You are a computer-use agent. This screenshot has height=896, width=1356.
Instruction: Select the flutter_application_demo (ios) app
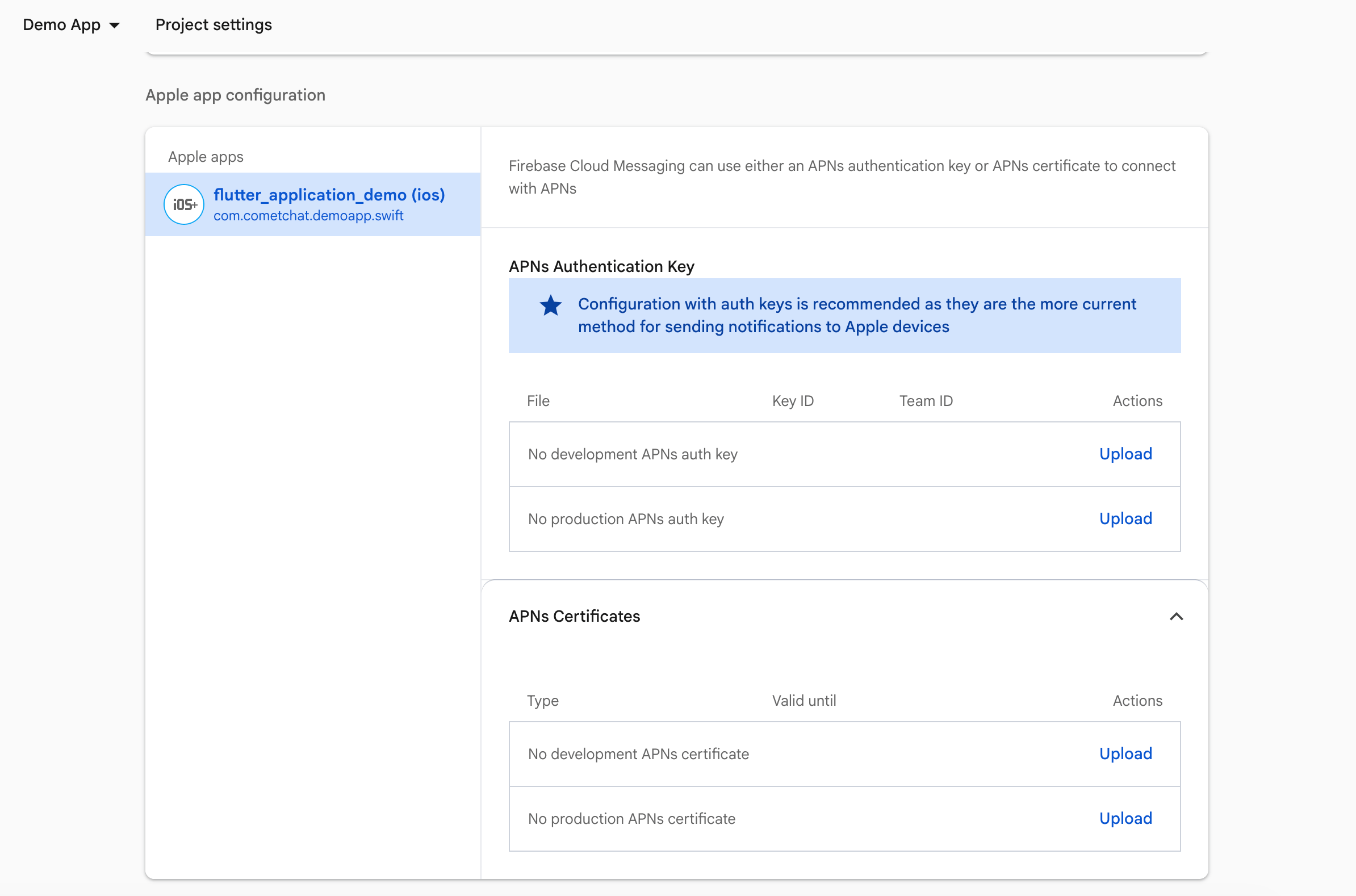pyautogui.click(x=312, y=204)
